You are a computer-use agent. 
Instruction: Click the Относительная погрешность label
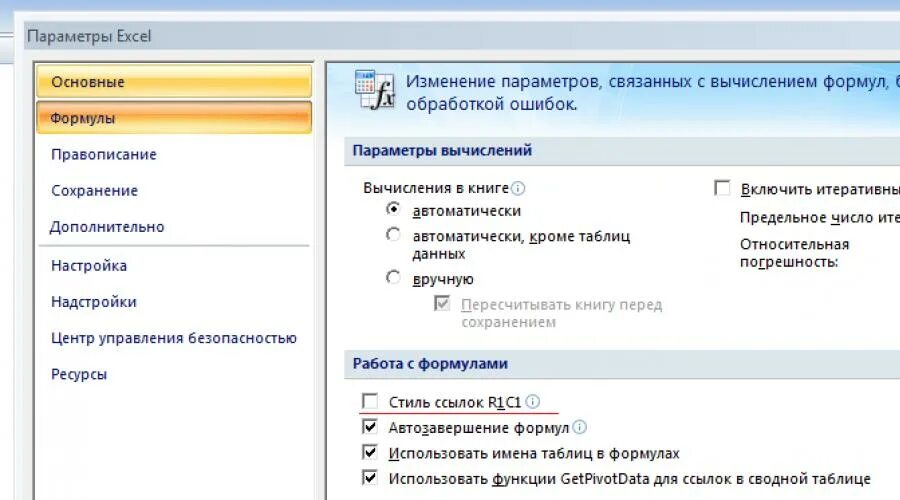click(794, 253)
